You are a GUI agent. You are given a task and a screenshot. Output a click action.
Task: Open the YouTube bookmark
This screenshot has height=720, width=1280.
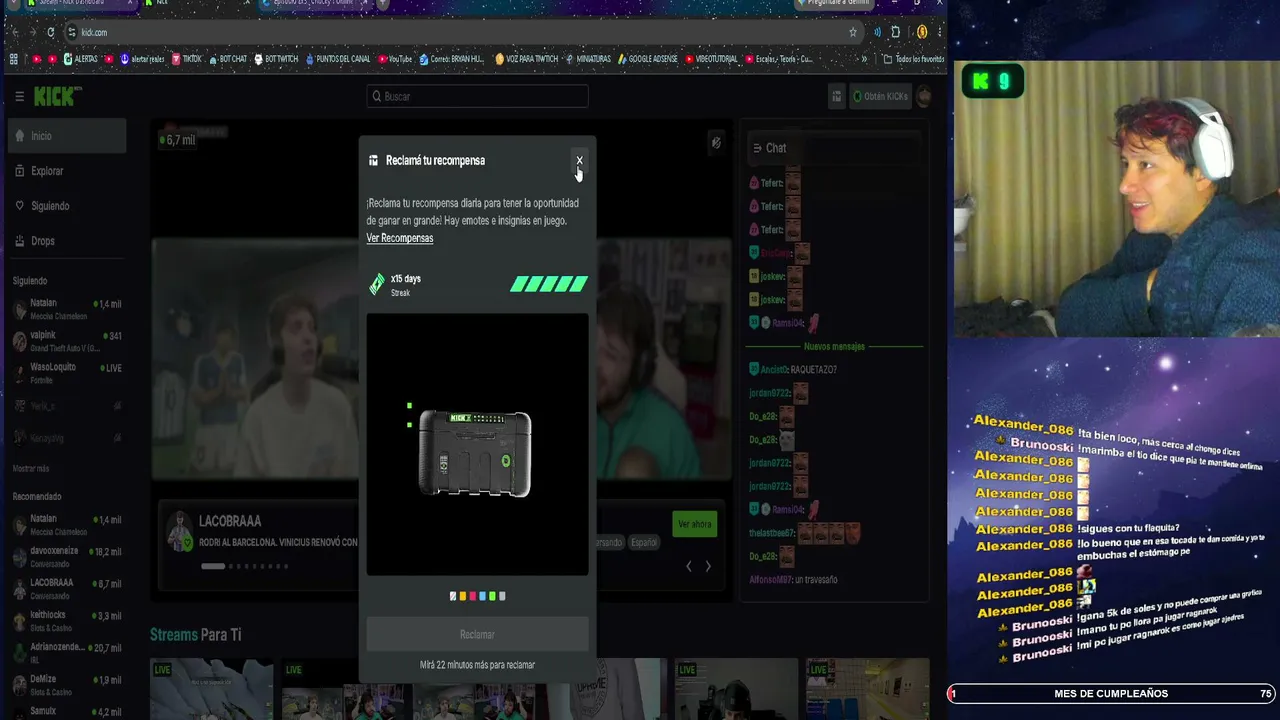pyautogui.click(x=394, y=59)
